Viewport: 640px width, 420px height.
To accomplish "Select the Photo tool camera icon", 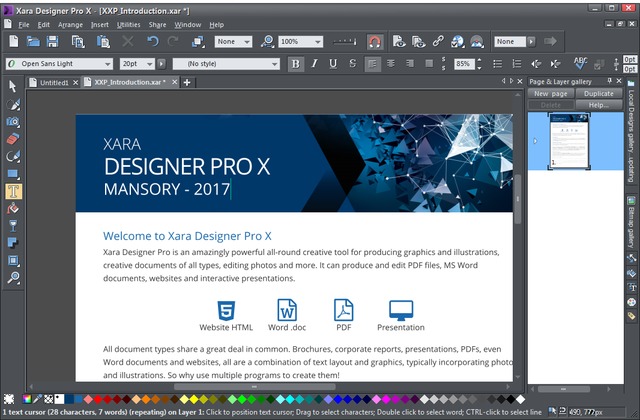I will click(13, 122).
